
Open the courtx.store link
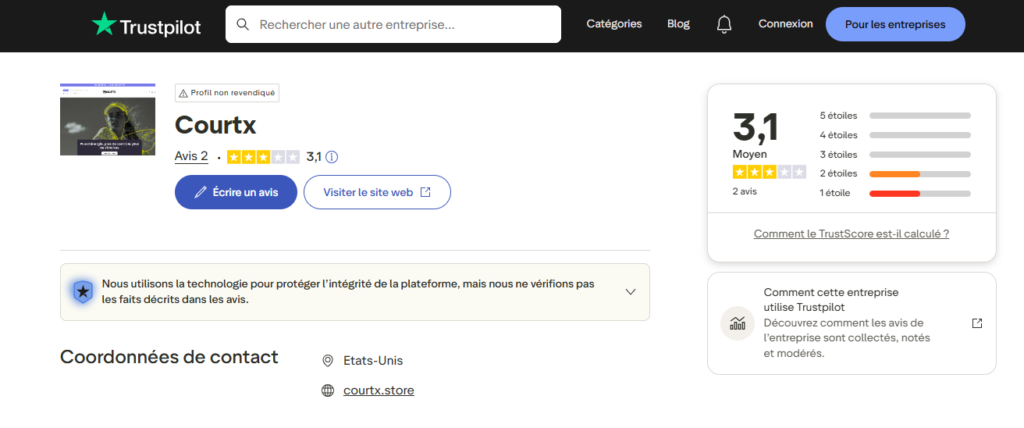(379, 391)
